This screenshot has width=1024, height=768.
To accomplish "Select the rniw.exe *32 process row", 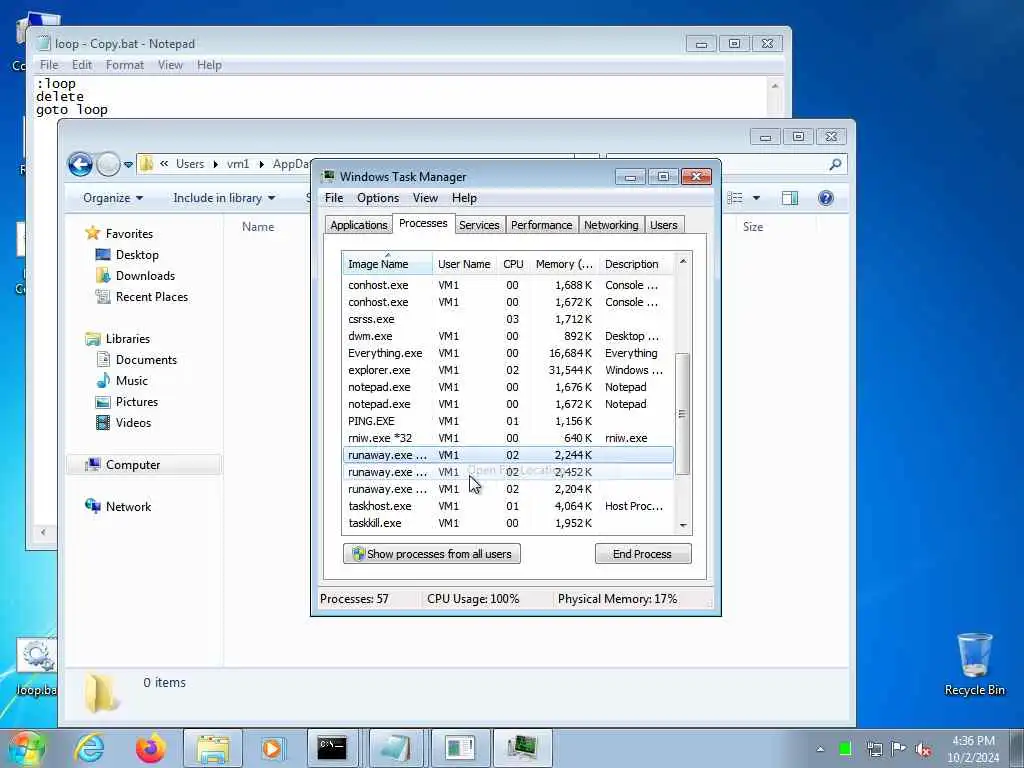I will coord(508,438).
